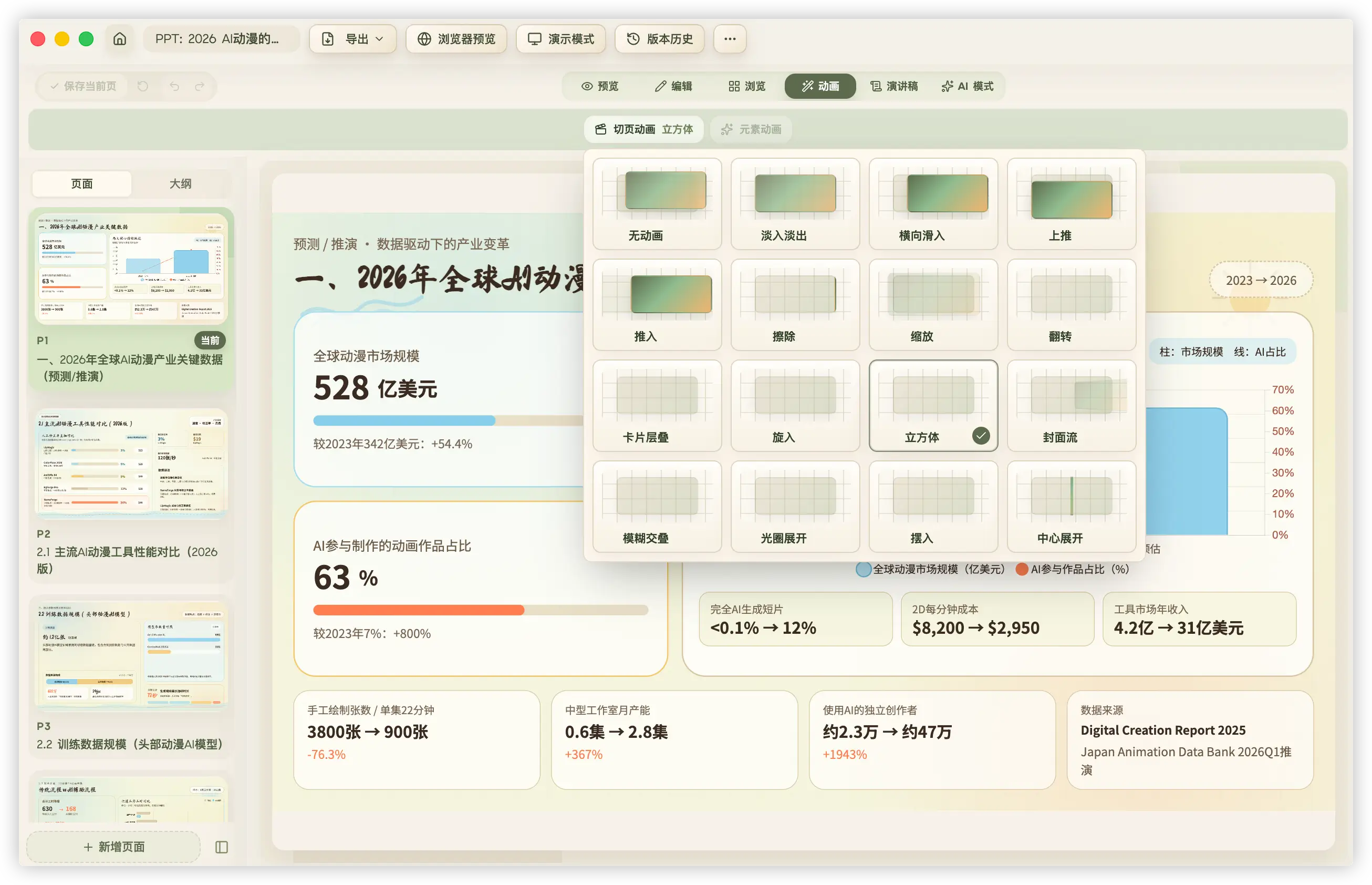Toggle the sidebar collapse icon
The width and height of the screenshot is (1372, 885).
coord(222,847)
